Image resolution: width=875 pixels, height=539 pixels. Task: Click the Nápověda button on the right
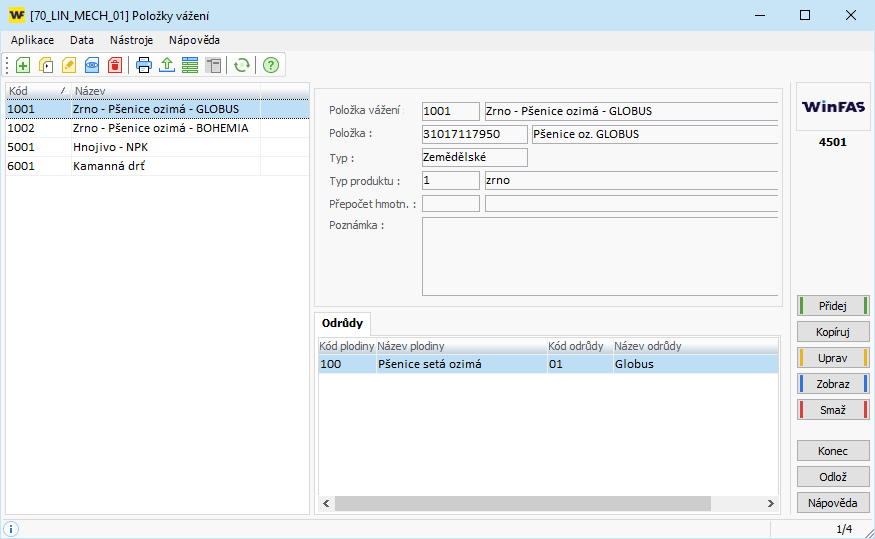click(x=833, y=503)
